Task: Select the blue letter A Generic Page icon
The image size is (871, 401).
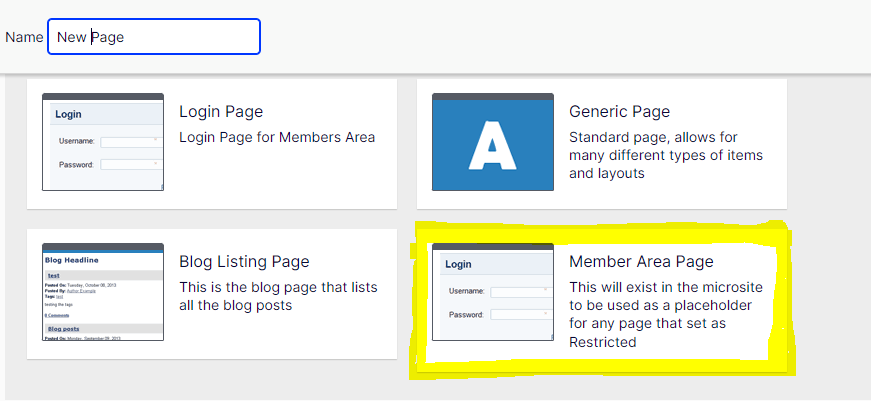Action: click(x=492, y=141)
